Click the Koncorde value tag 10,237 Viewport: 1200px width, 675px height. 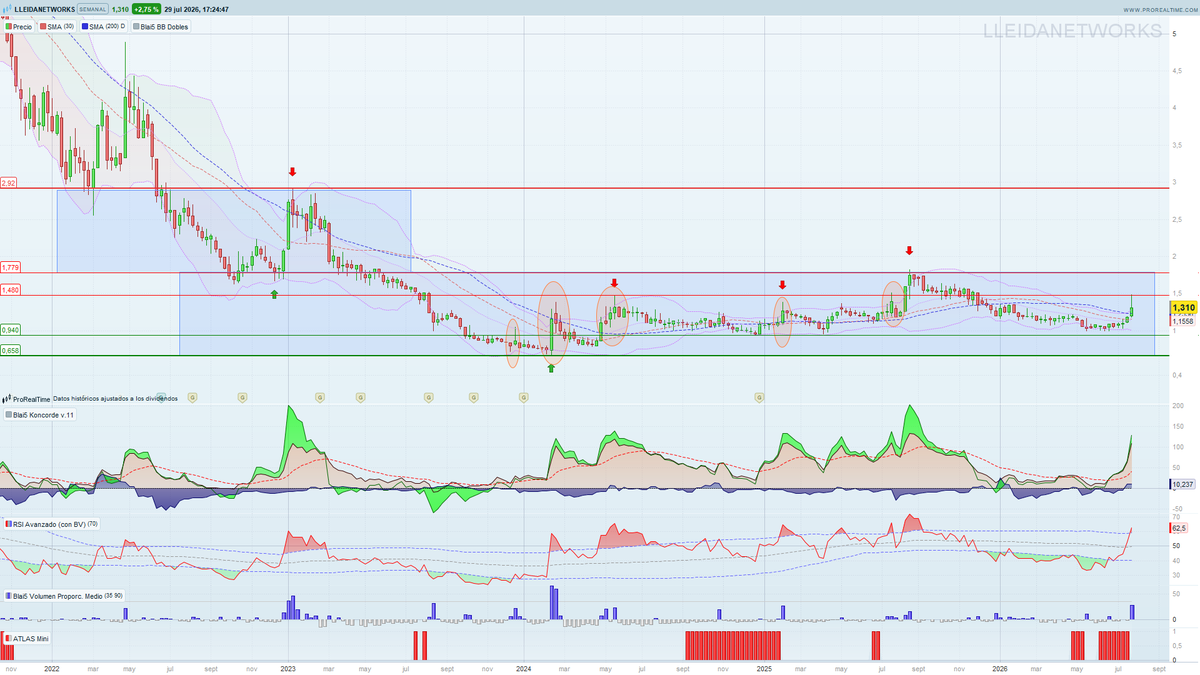tap(1182, 484)
